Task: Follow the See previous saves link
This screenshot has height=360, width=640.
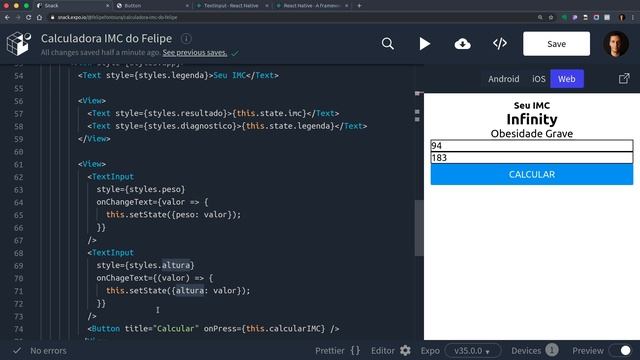Action: [x=195, y=53]
